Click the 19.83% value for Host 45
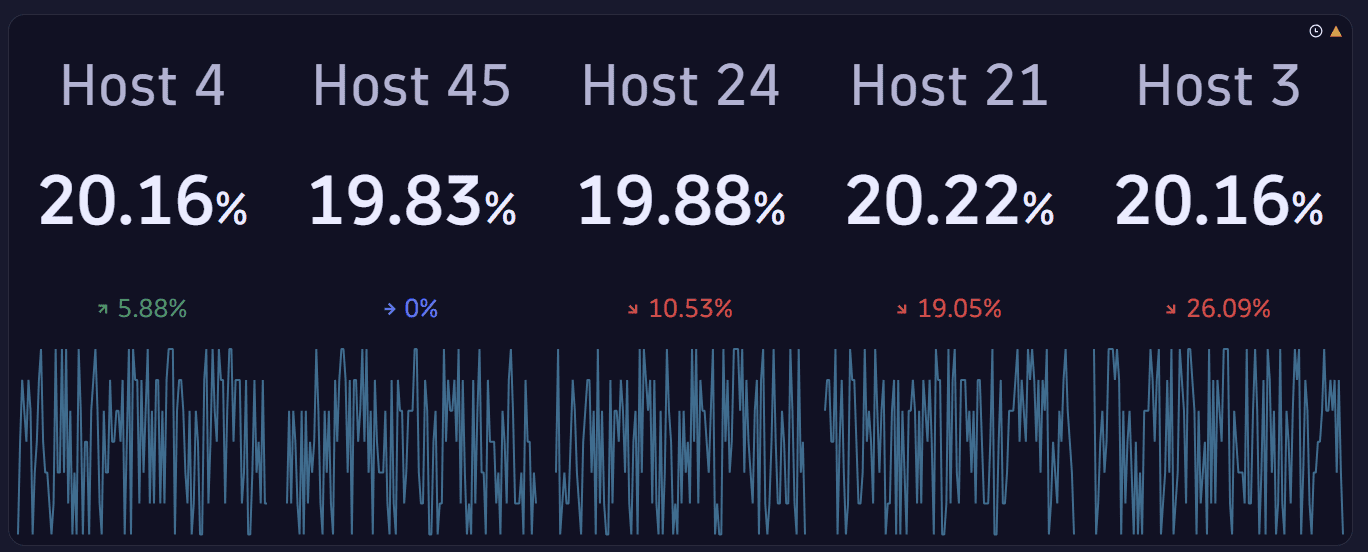This screenshot has height=552, width=1368. (412, 202)
